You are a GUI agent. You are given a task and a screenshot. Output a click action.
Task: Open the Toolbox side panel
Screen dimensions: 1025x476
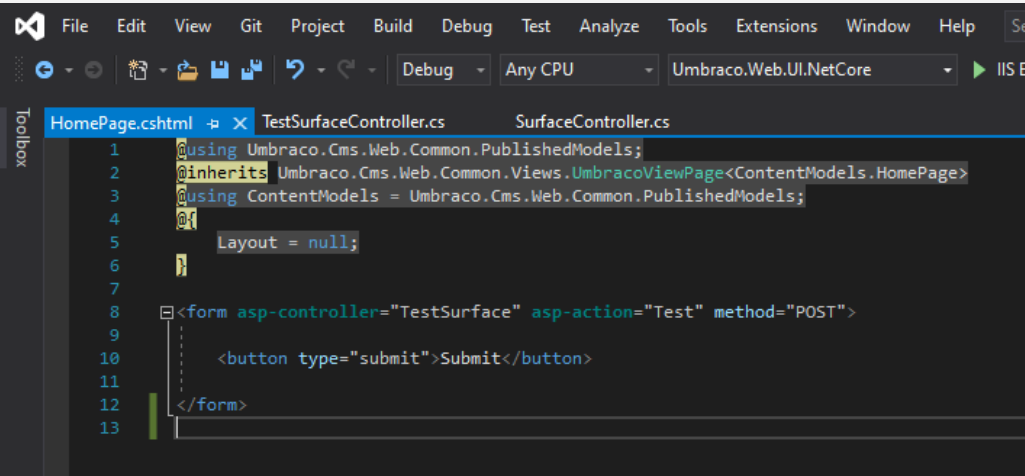[x=22, y=138]
